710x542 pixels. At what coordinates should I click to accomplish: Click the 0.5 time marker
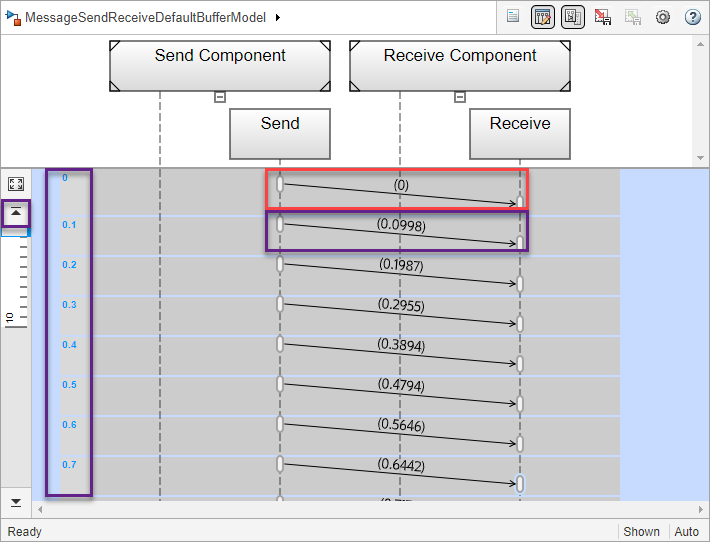[x=69, y=385]
